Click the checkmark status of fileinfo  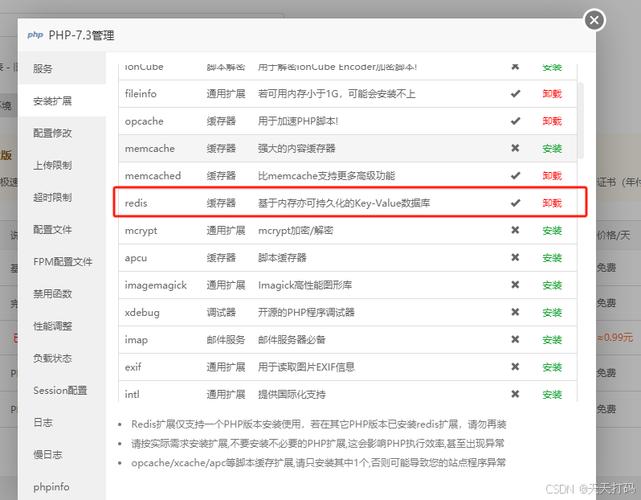[515, 94]
